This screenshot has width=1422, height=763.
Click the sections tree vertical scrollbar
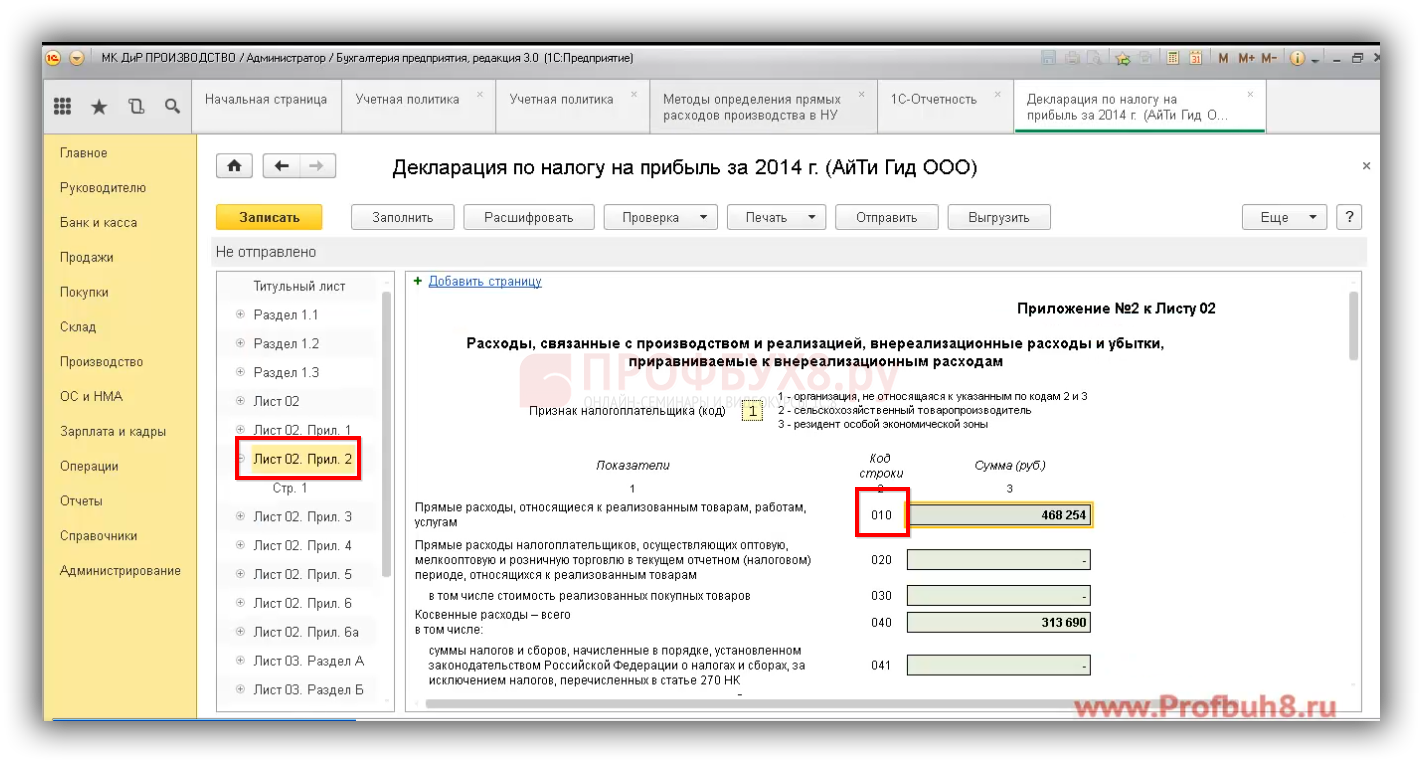[386, 435]
